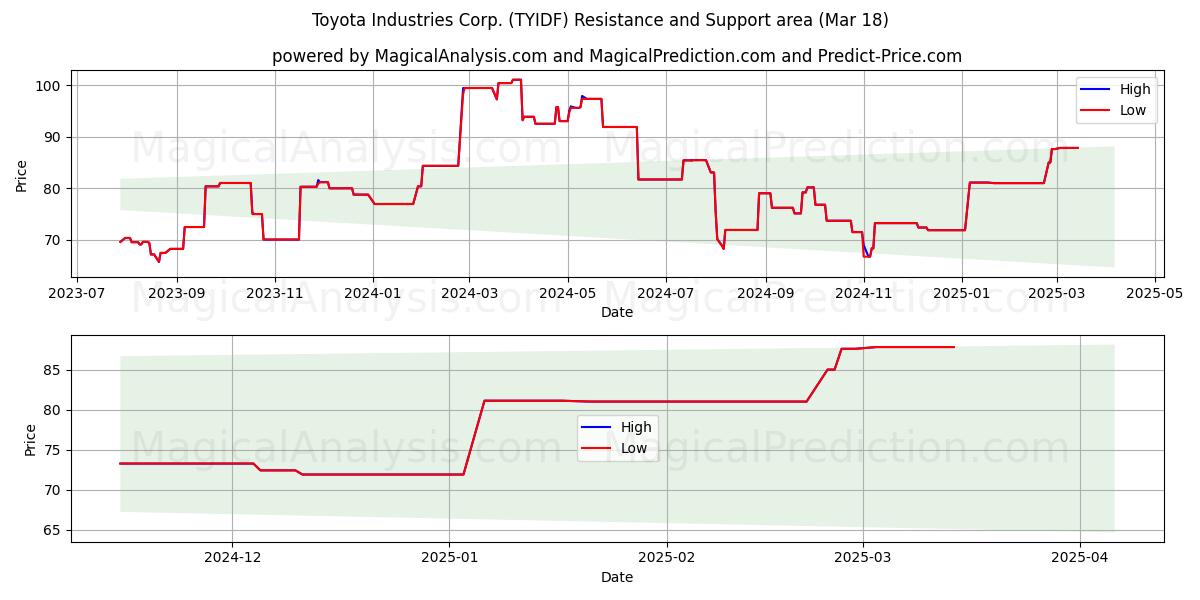Click the '2024-03' tick label
Viewport: 1200px width, 600px height.
pyautogui.click(x=470, y=293)
